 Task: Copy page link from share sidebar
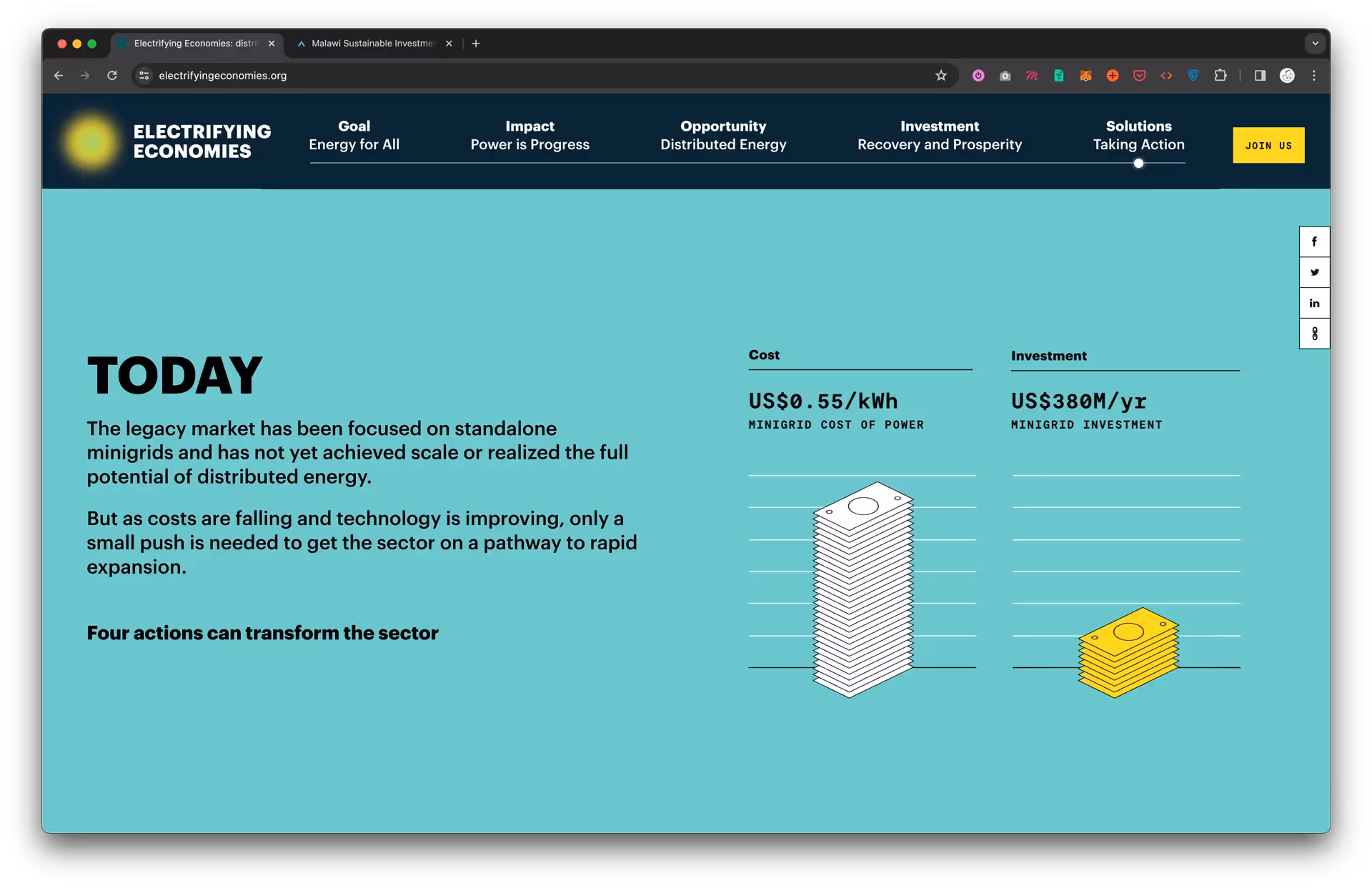coord(1313,334)
